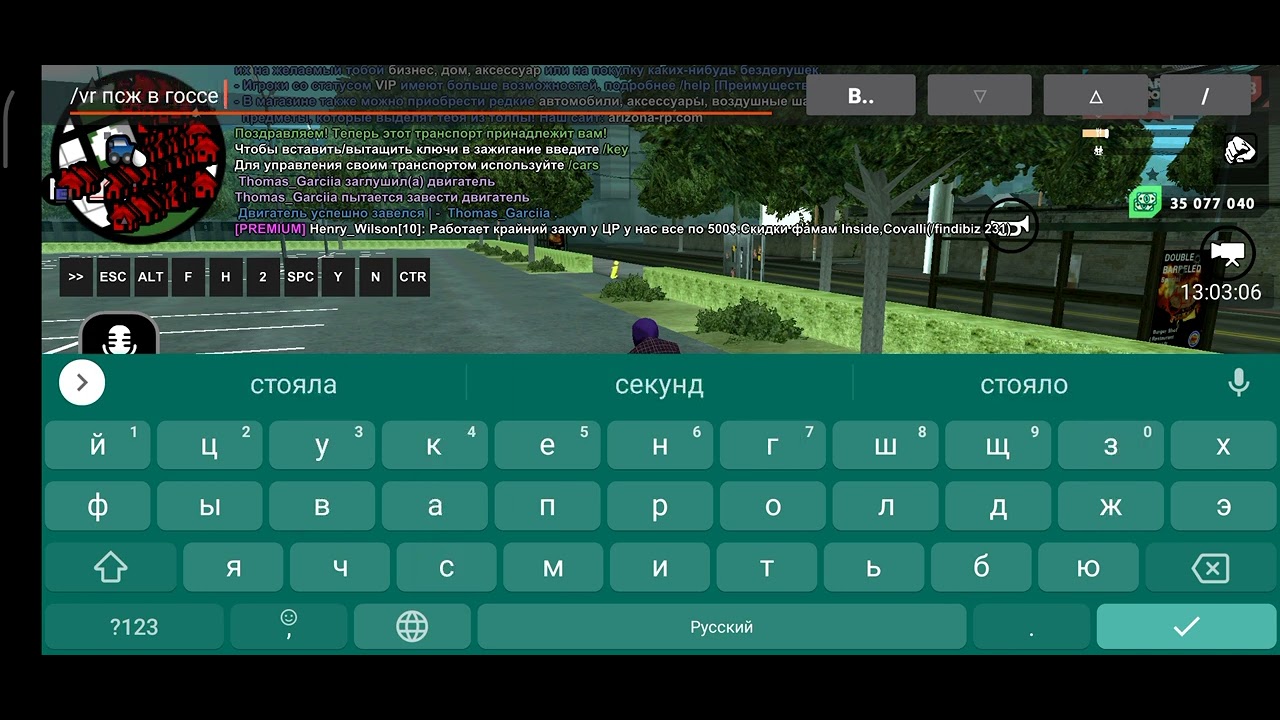Tap the green money icon
The width and height of the screenshot is (1280, 720).
(1145, 202)
